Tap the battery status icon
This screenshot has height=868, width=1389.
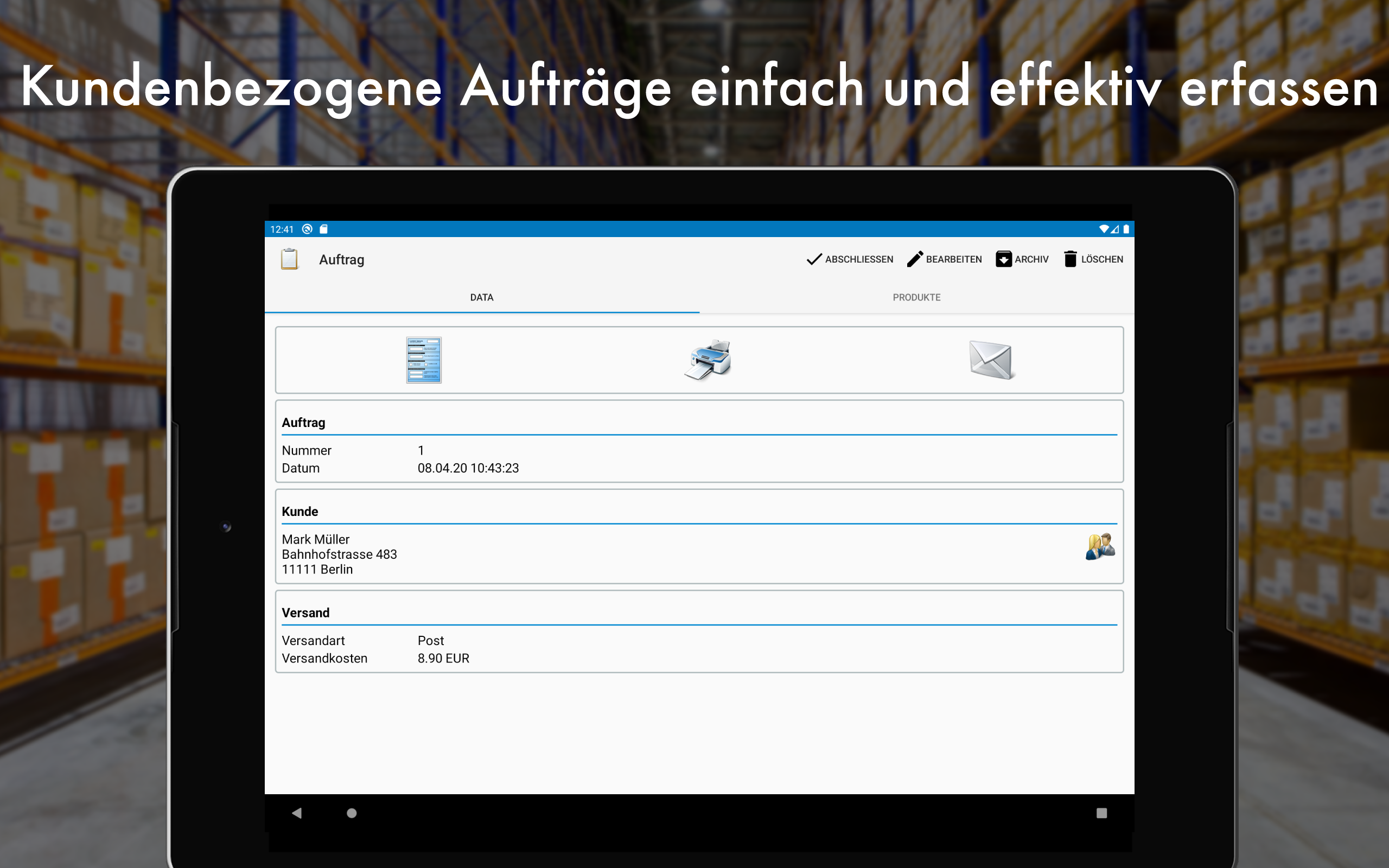click(1126, 229)
